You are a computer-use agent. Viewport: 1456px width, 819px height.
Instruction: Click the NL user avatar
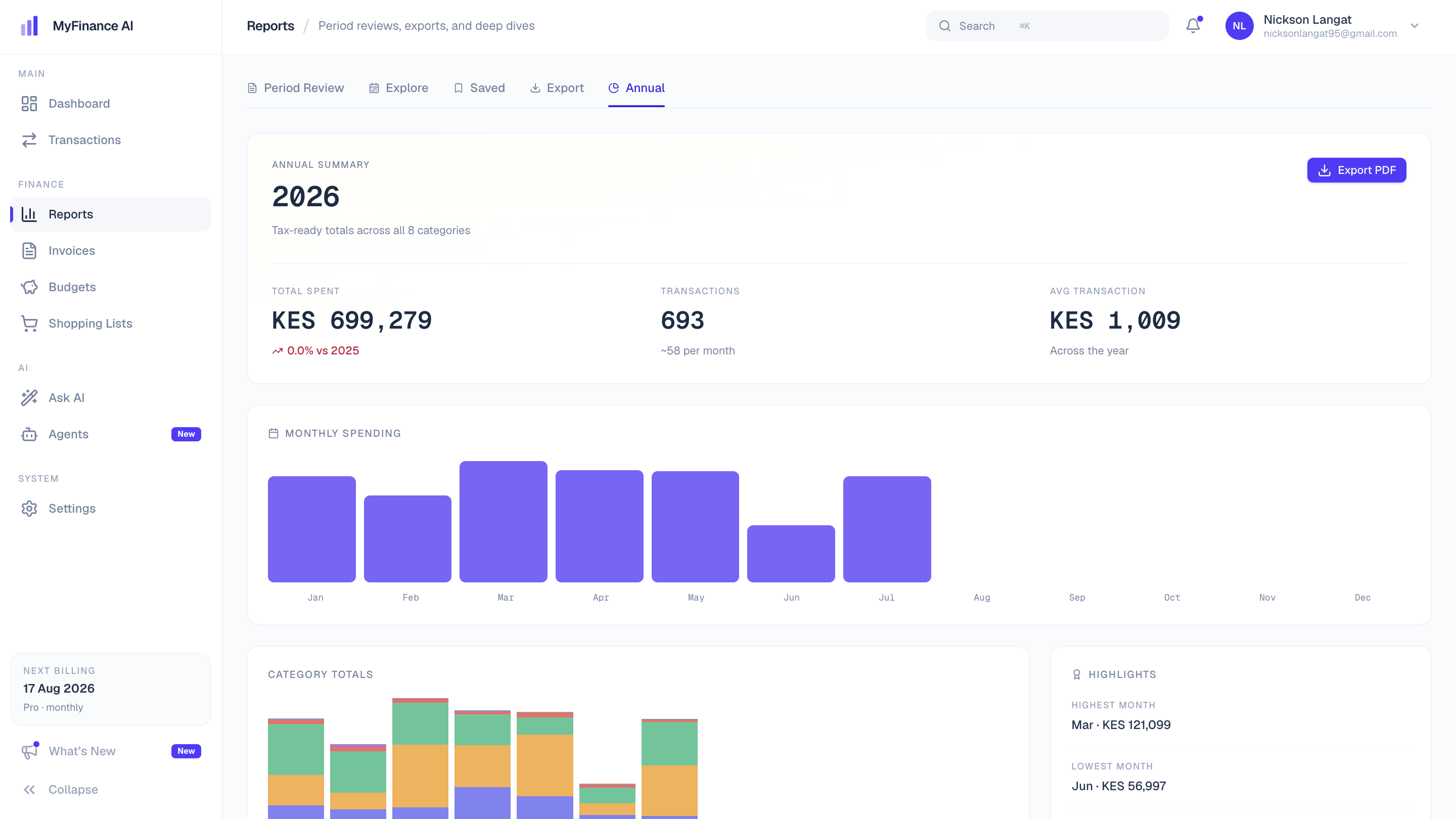click(x=1239, y=26)
